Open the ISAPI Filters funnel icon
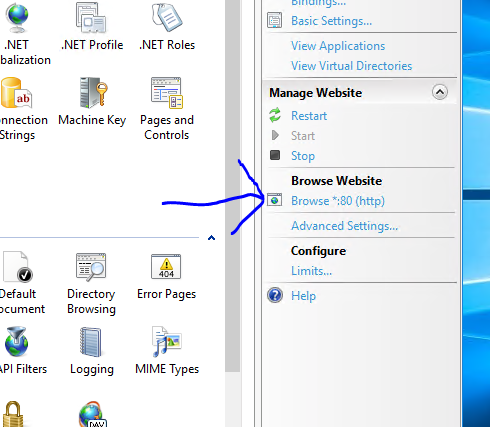The width and height of the screenshot is (490, 427). (x=17, y=342)
